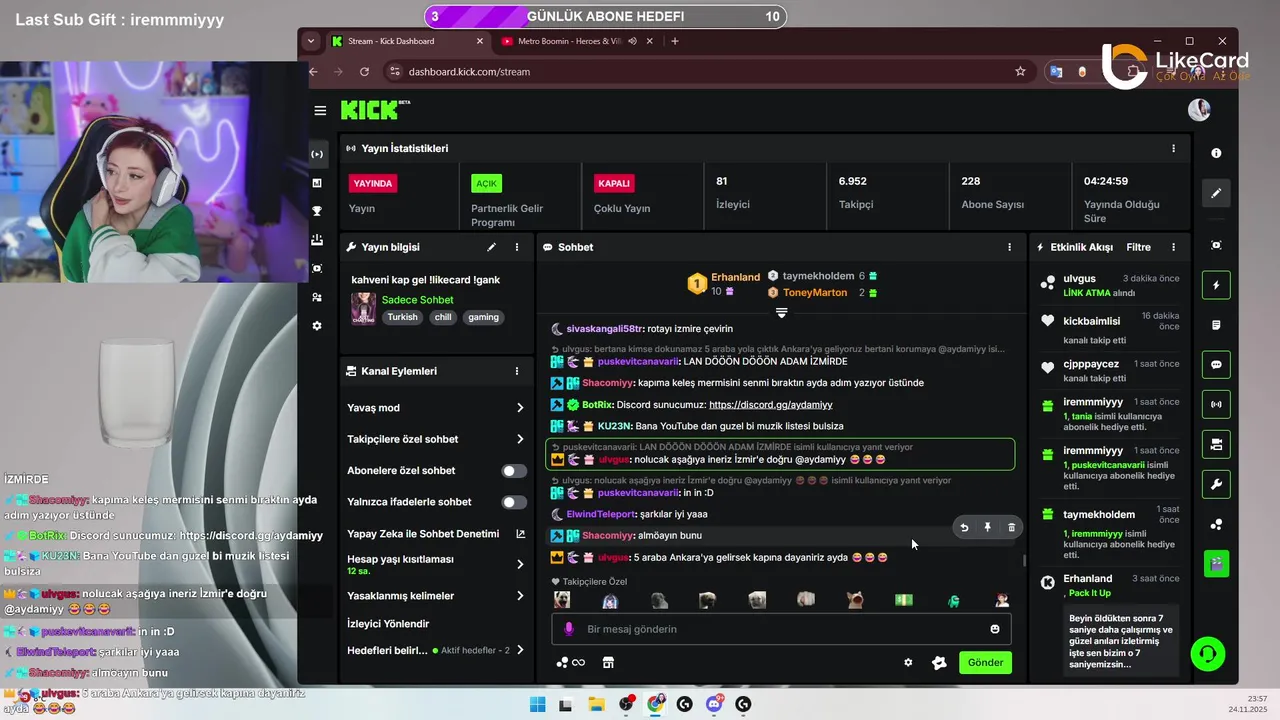
Task: Expand Yavaş mod options
Action: point(520,408)
